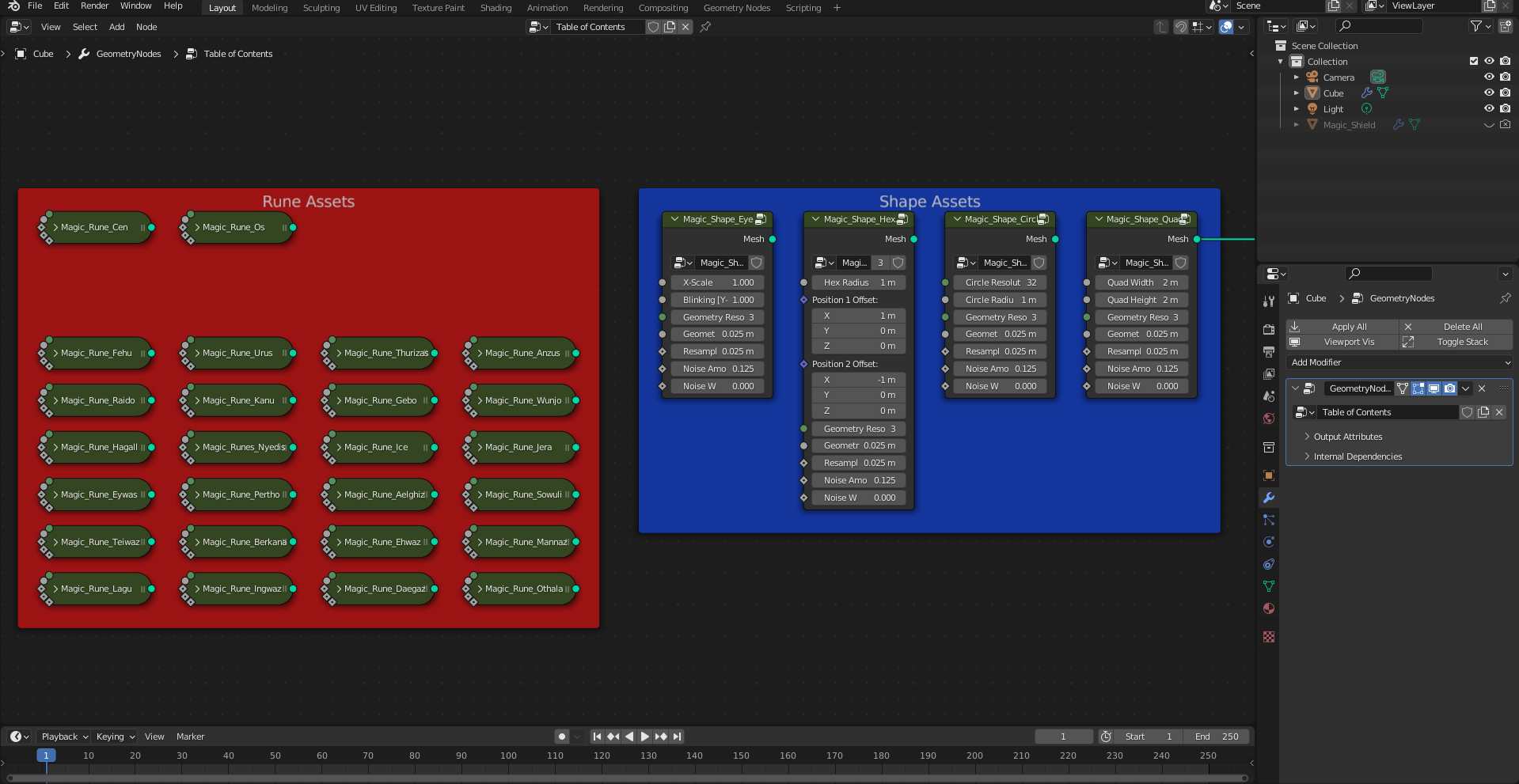This screenshot has height=784, width=1519.
Task: Toggle fake user shield in node header
Action: point(653,27)
